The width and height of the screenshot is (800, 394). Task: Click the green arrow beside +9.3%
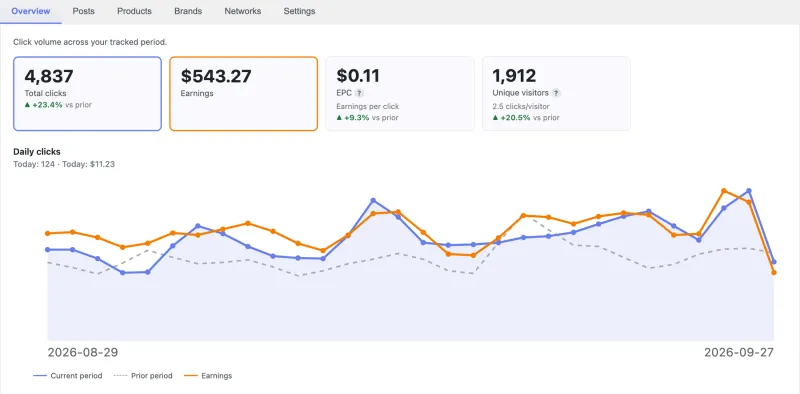point(339,117)
